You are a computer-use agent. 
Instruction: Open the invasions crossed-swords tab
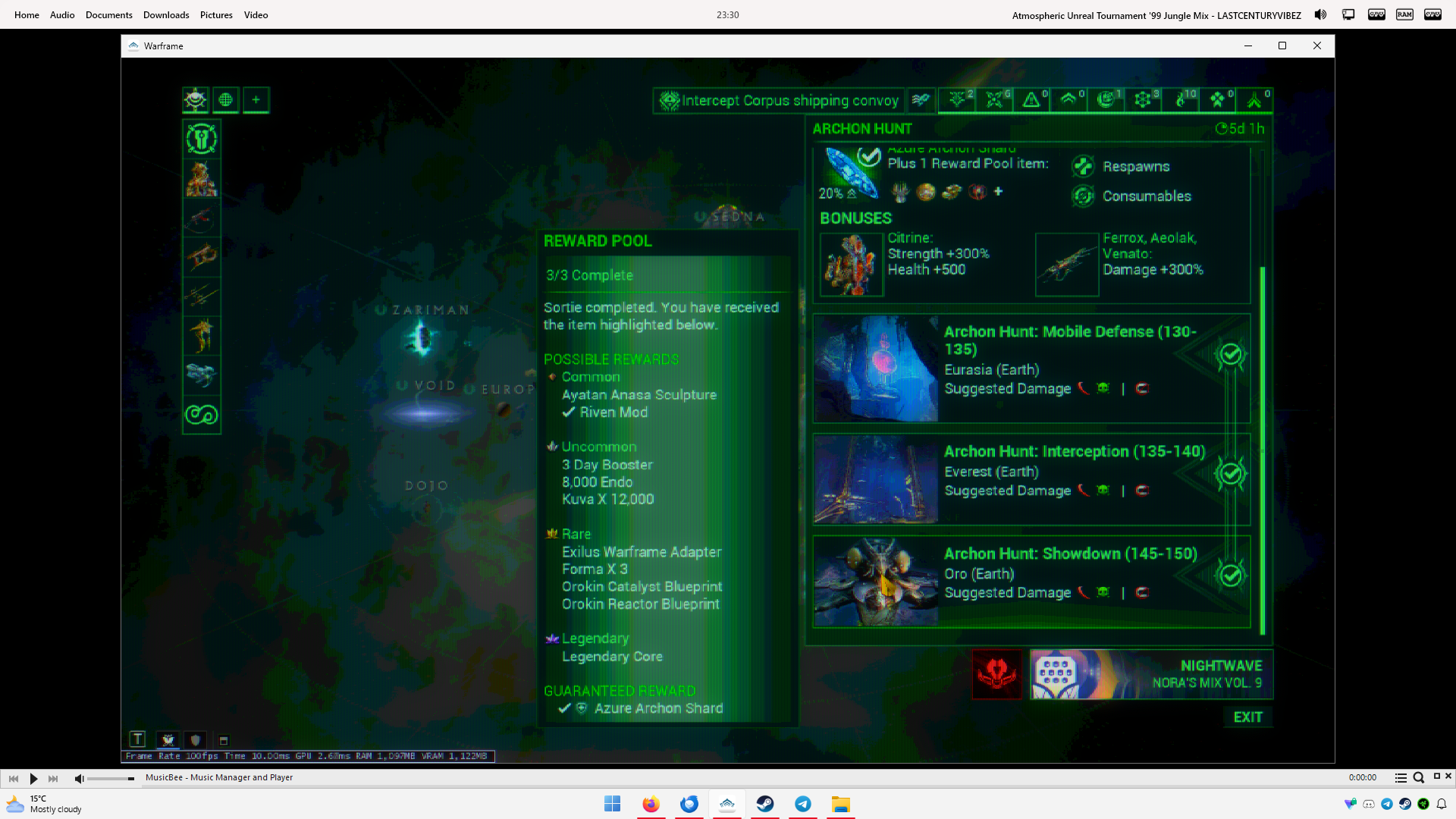click(x=994, y=100)
